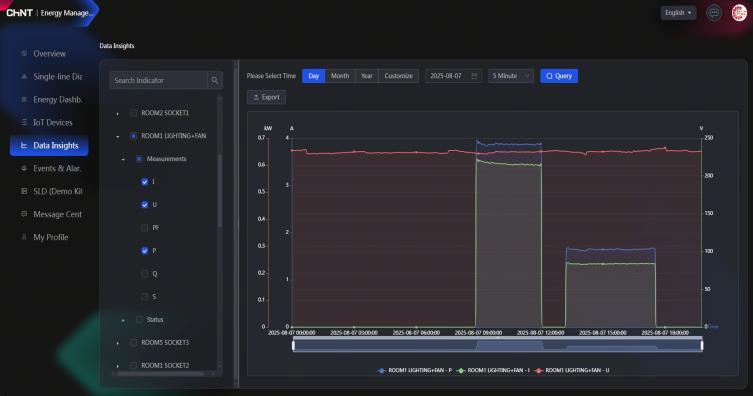Check the PF indicator checkbox

point(145,228)
